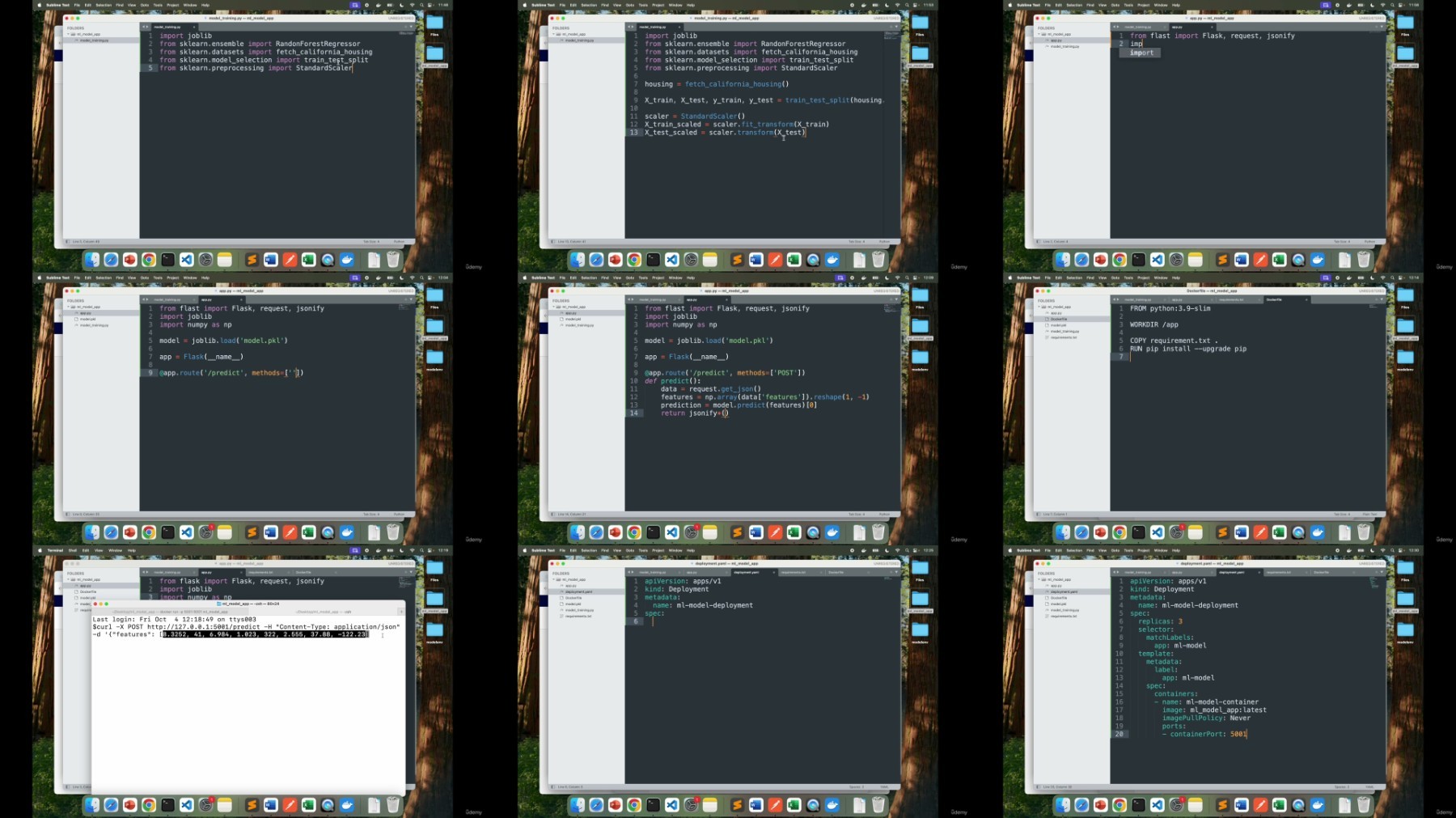
Task: Open Apple menu in the Terminal curl frame
Action: pyautogui.click(x=39, y=550)
